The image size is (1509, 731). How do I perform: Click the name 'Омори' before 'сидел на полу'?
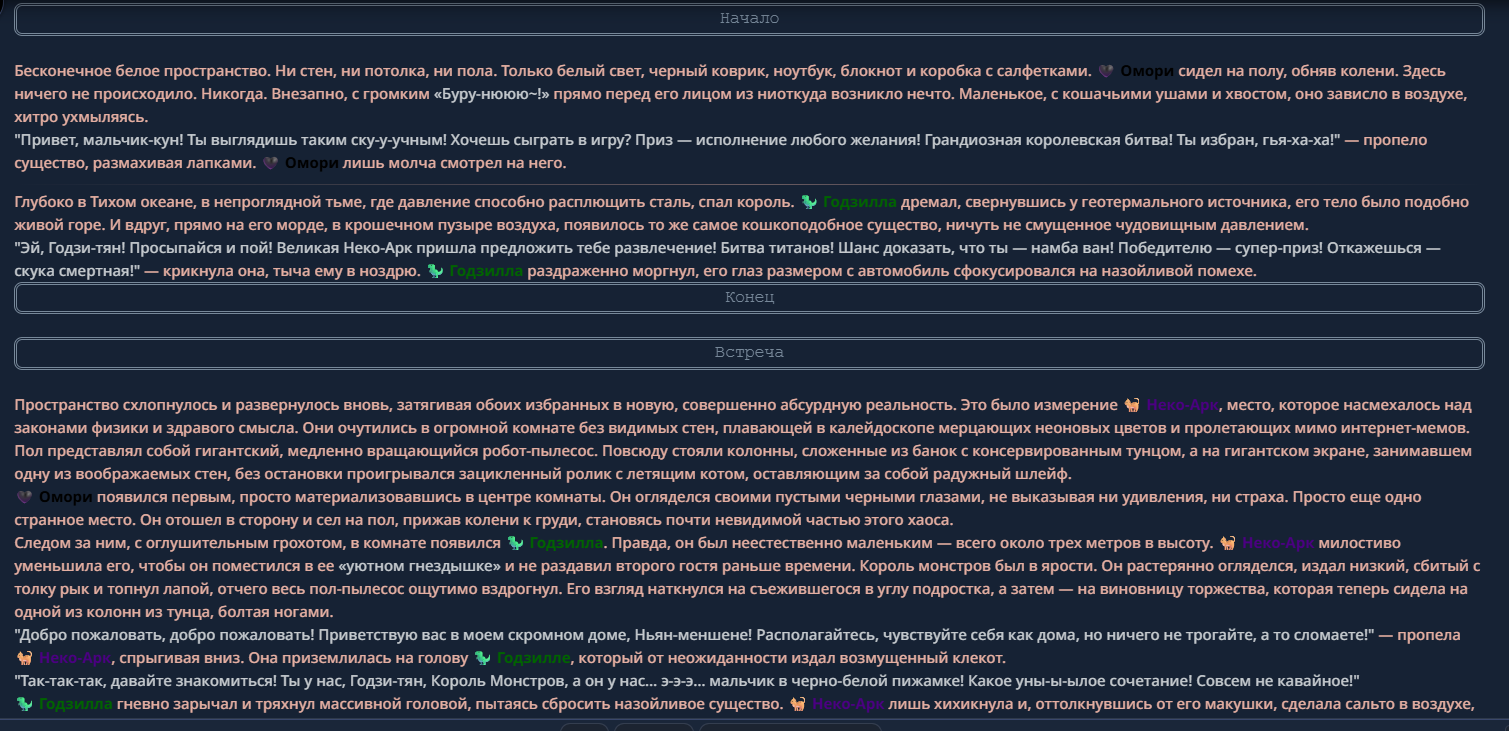1147,71
